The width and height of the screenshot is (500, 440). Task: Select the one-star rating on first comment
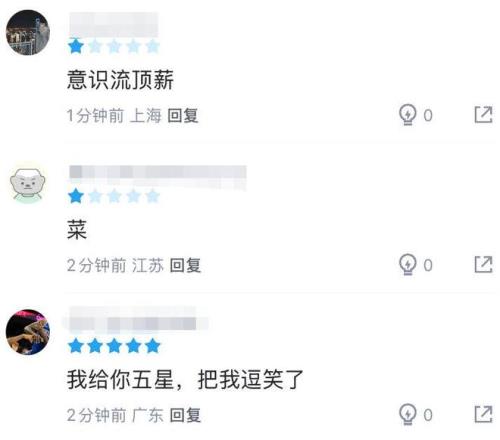click(114, 46)
